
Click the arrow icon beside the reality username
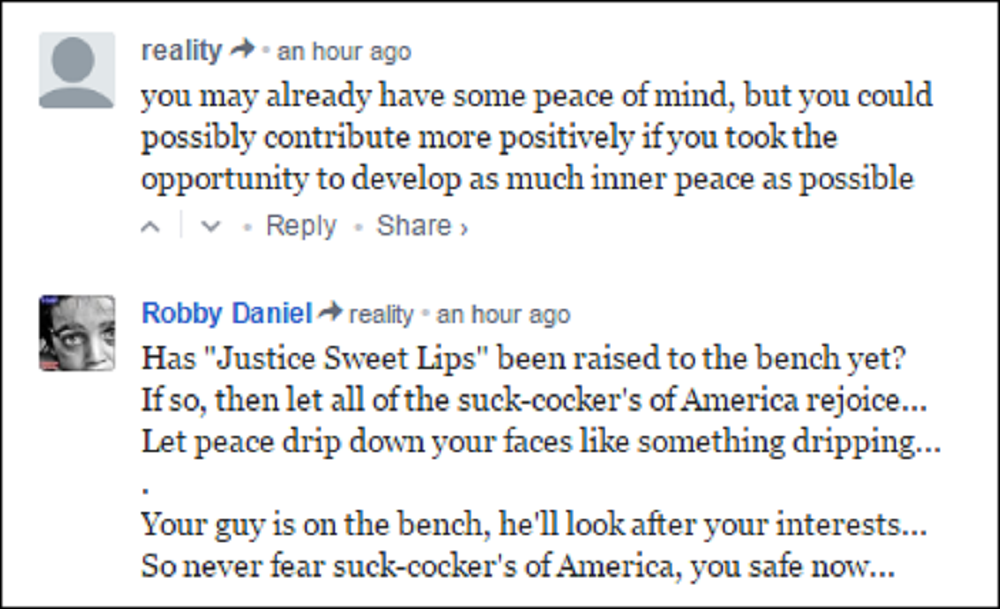242,49
